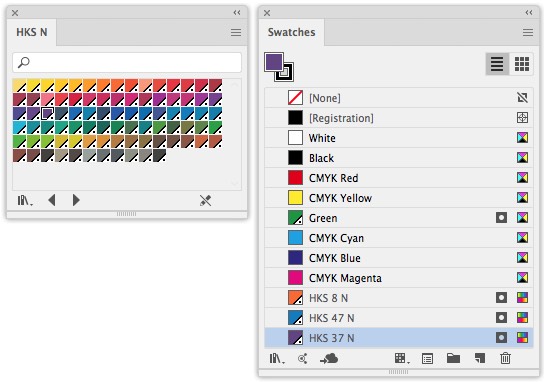
Task: Click CMYK mode icon on White row
Action: point(522,138)
